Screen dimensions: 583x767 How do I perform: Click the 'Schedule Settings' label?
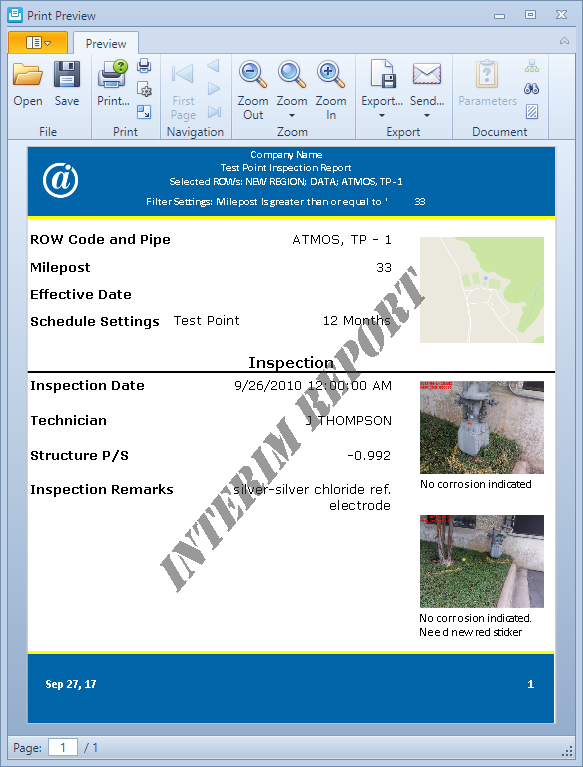[95, 321]
